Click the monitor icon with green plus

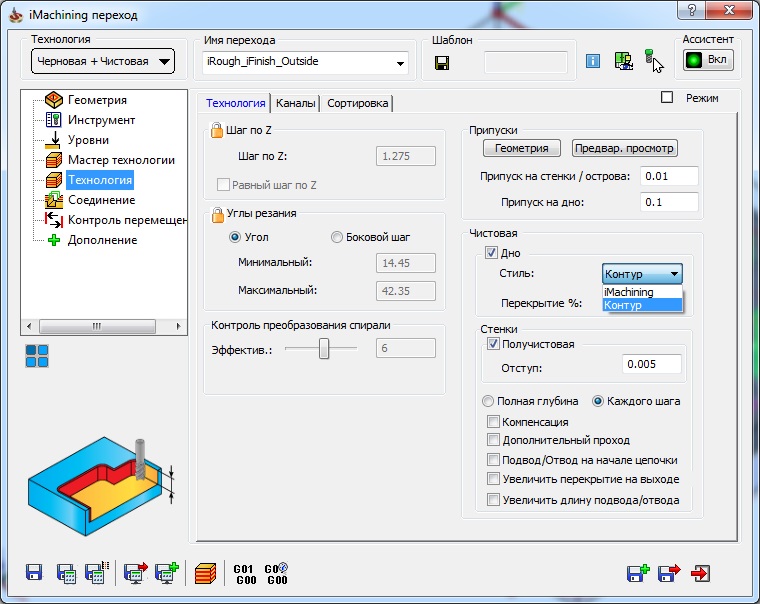[167, 572]
